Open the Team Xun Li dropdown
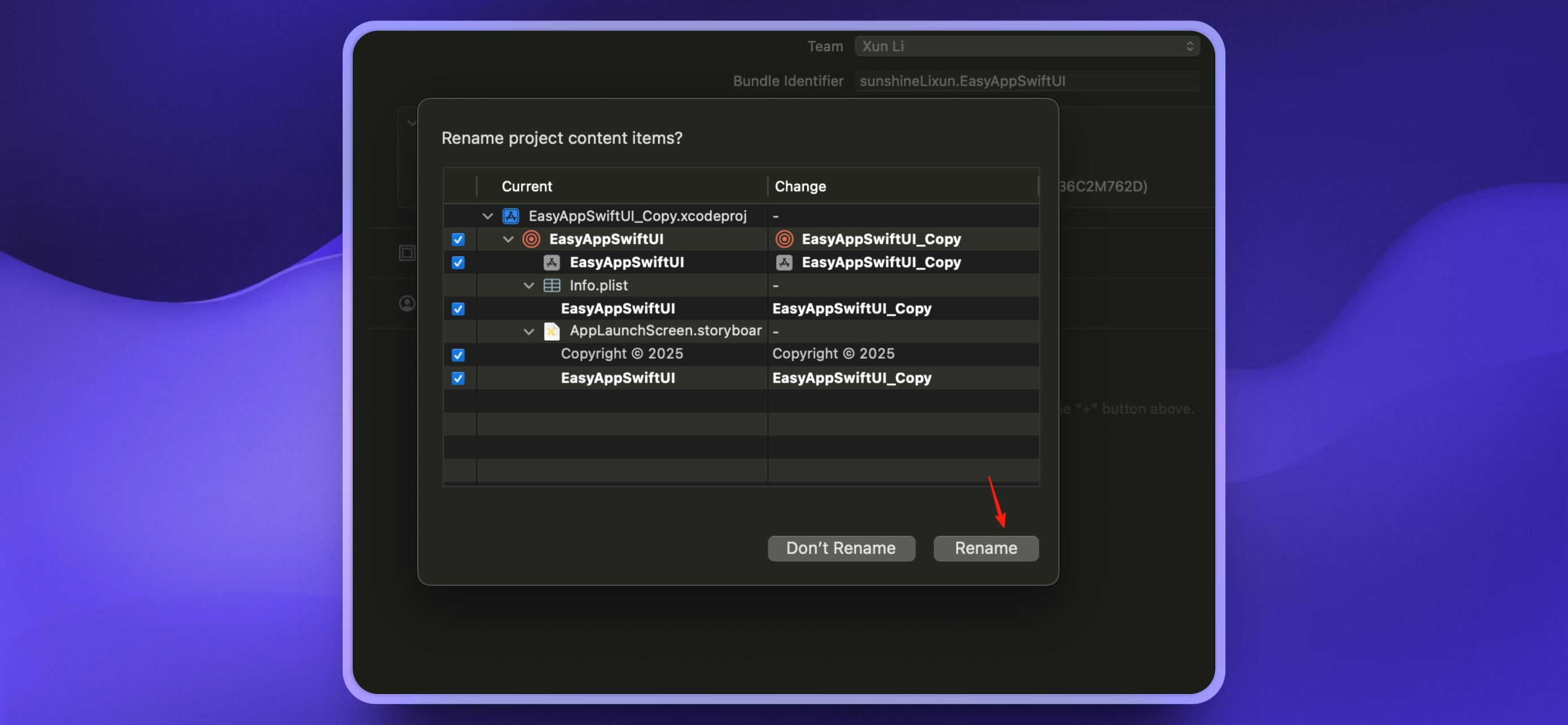This screenshot has width=1568, height=725. pos(1026,46)
